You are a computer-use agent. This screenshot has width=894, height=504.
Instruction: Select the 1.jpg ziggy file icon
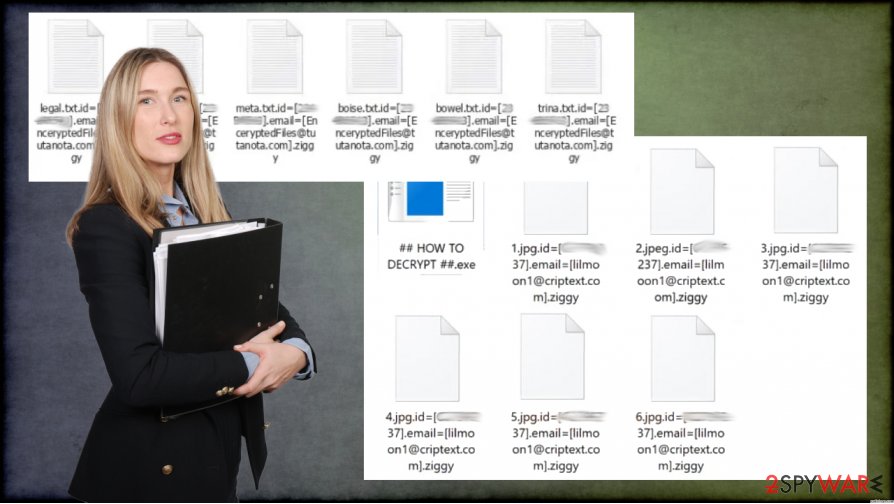[556, 208]
